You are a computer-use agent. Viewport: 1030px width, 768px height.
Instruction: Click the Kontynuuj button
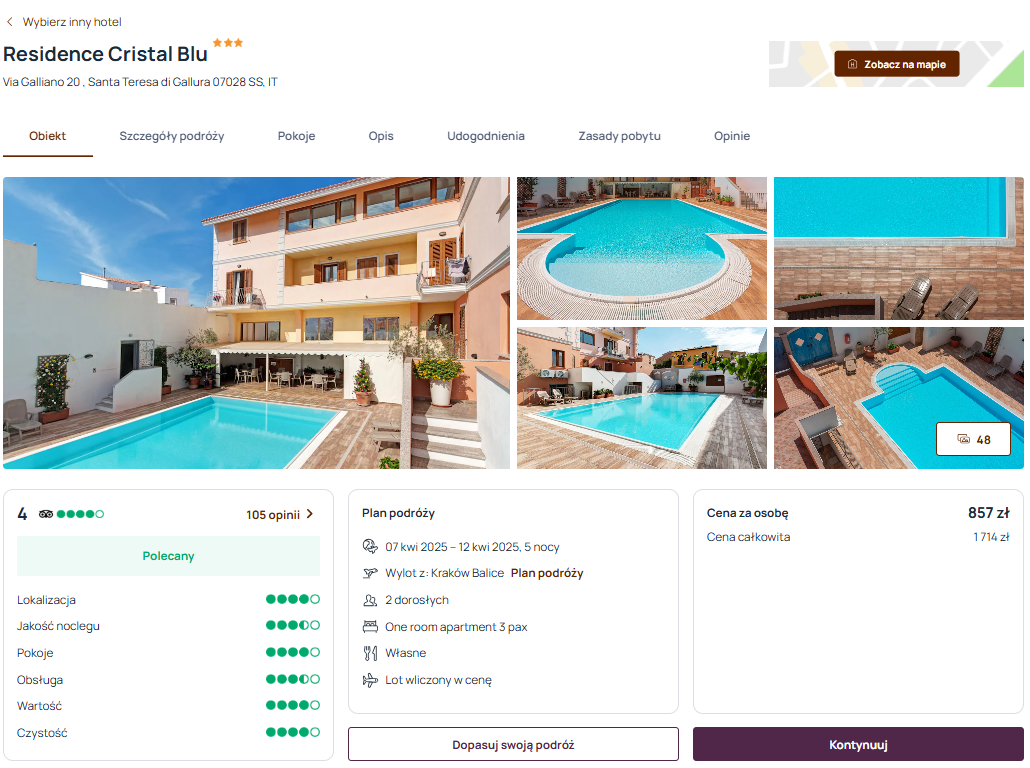coord(858,744)
